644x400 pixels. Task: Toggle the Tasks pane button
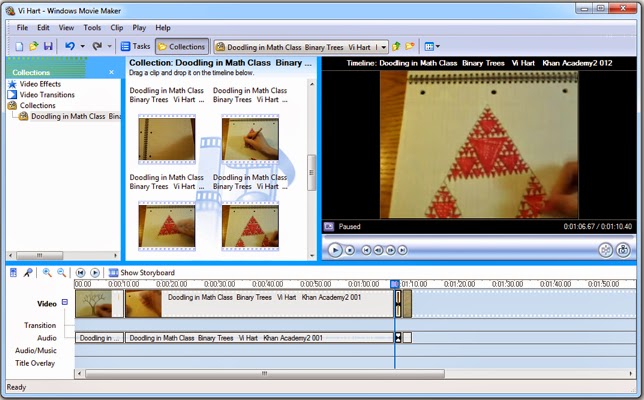click(136, 46)
